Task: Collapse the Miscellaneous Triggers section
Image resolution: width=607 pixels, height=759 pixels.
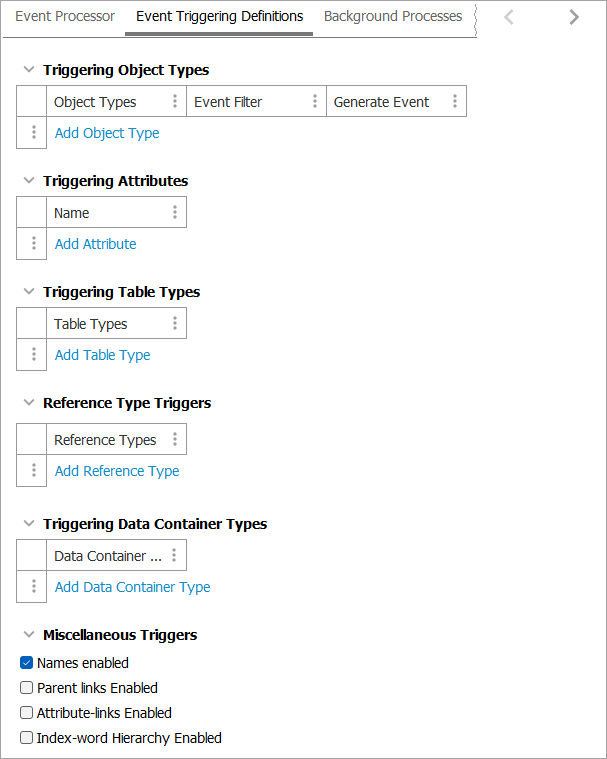Action: tap(28, 635)
